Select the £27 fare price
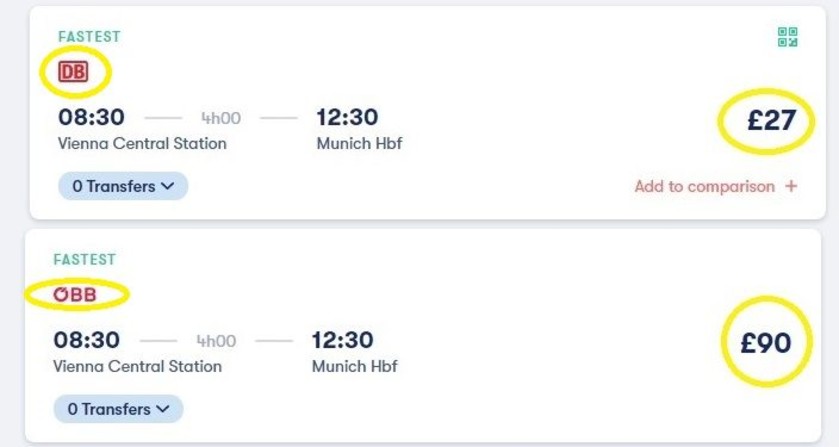 [771, 120]
